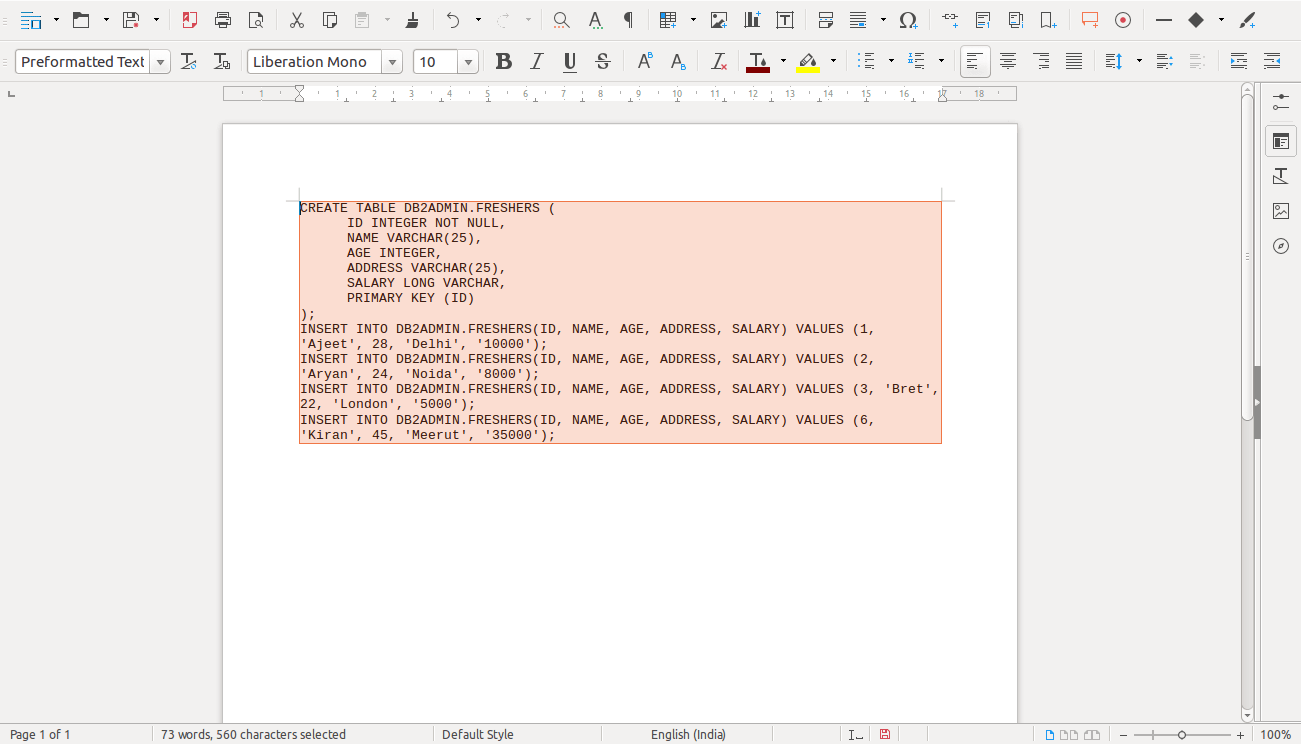
Task: Click English (India) language in status bar
Action: coord(688,734)
